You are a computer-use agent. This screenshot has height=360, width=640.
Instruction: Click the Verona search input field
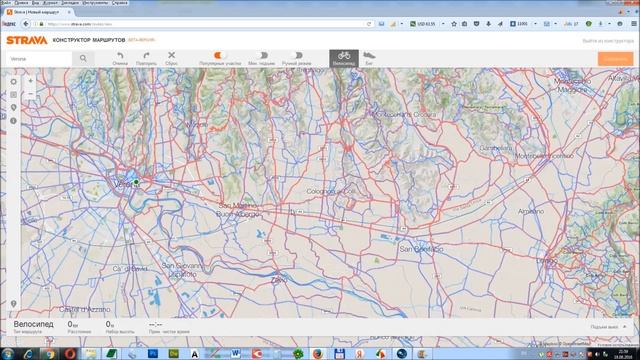39,59
